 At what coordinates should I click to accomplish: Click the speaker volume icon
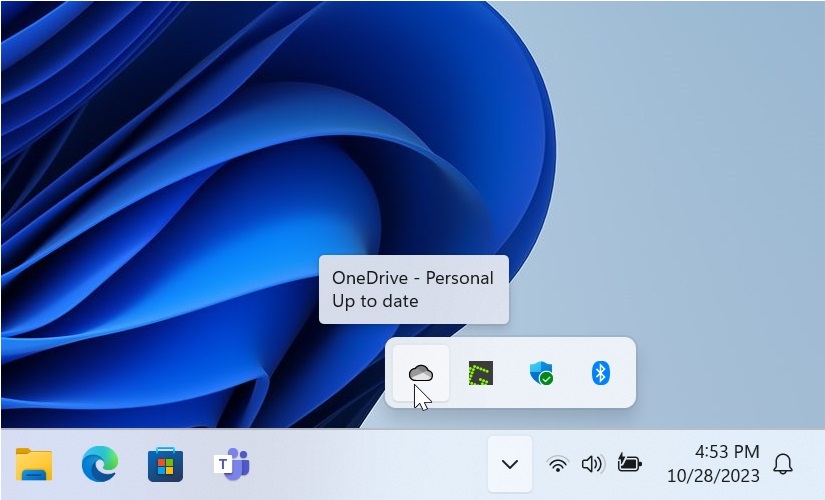point(592,464)
